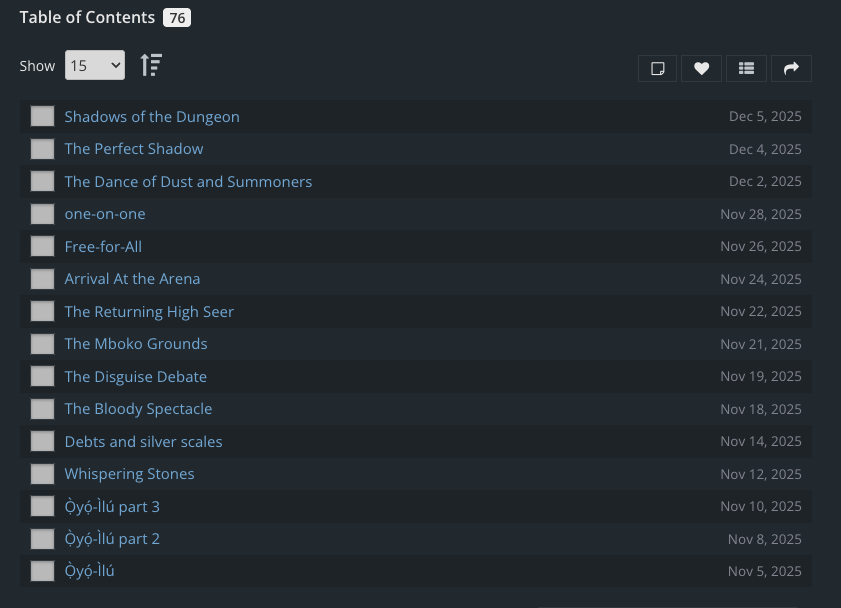Open Arrival At the Arena chapter
The image size is (841, 608).
pos(132,279)
